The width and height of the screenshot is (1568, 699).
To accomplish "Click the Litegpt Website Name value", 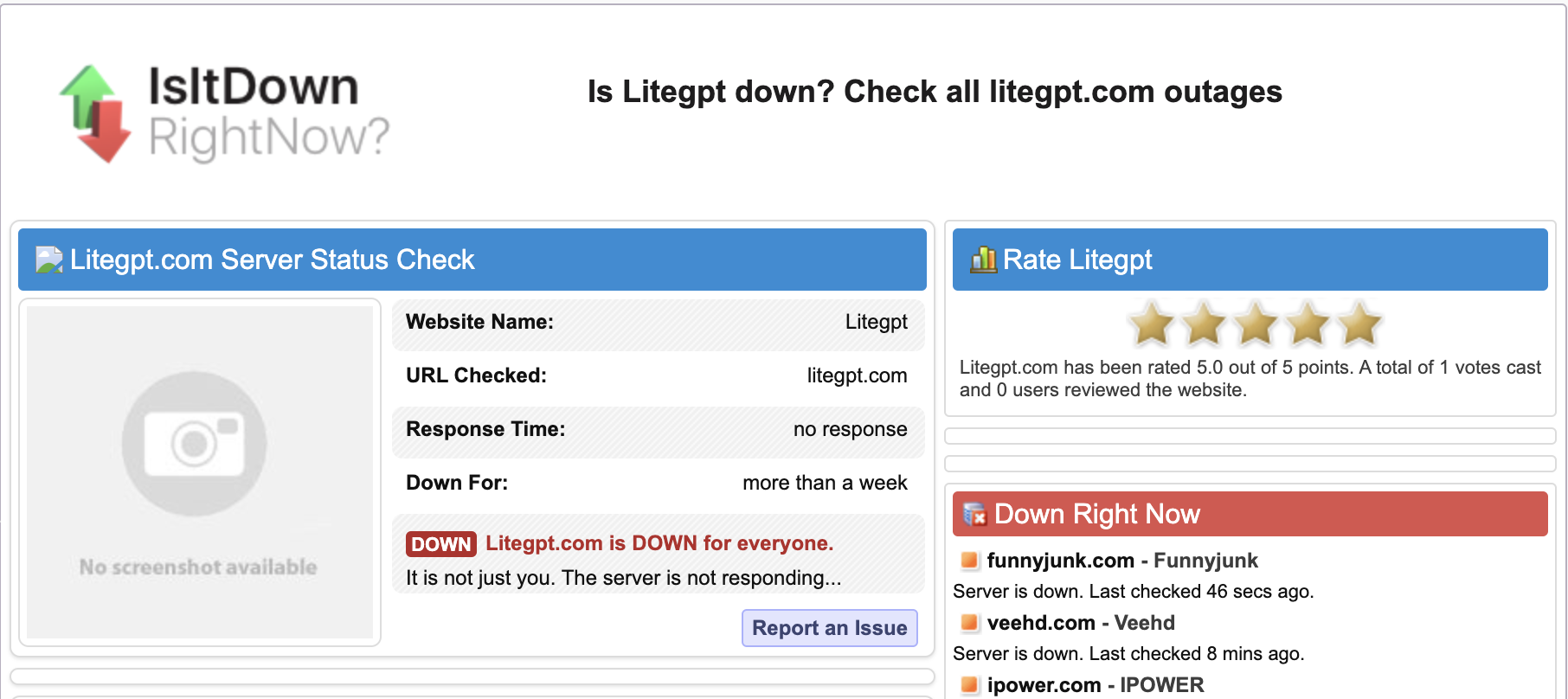I will pyautogui.click(x=876, y=322).
